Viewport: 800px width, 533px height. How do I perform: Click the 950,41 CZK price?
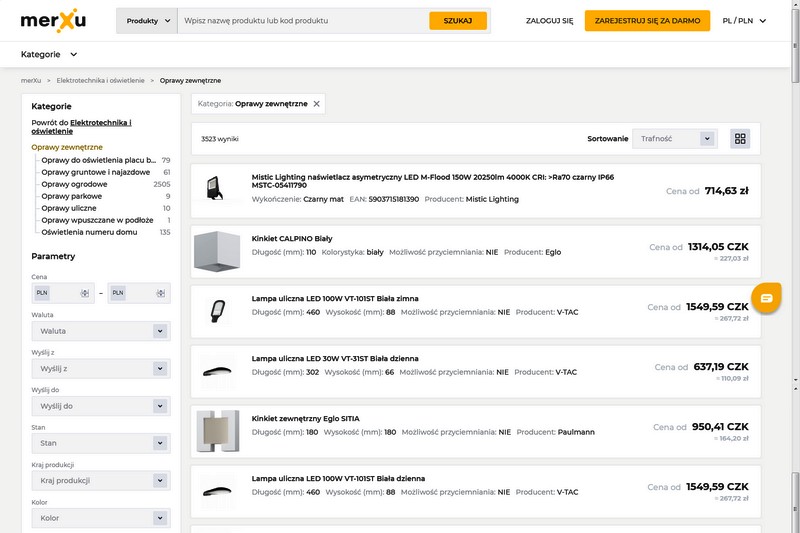(720, 427)
